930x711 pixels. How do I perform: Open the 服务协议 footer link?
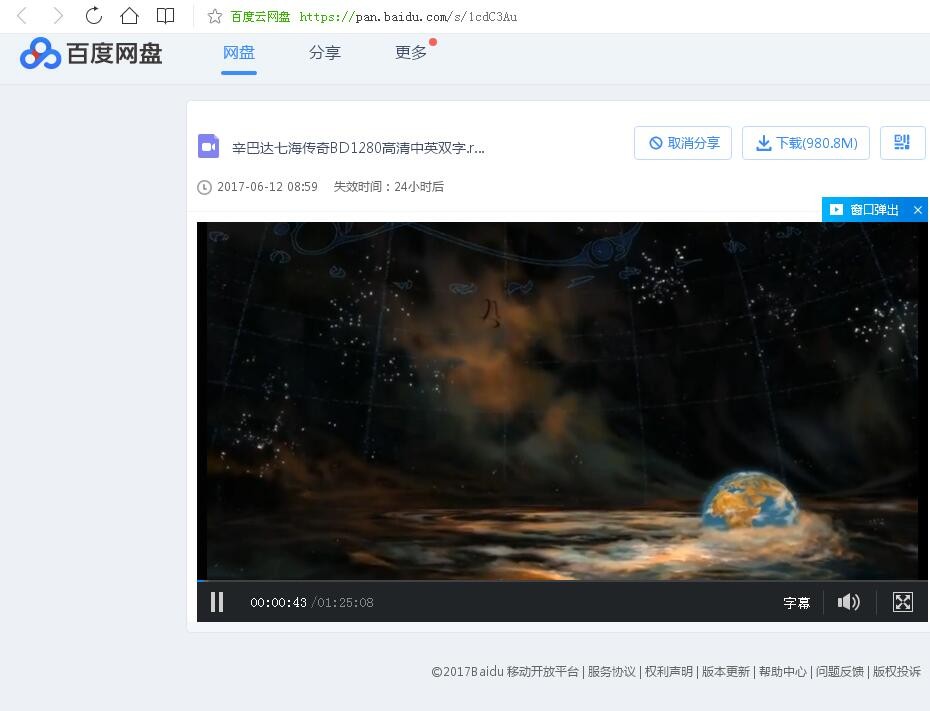click(x=611, y=672)
